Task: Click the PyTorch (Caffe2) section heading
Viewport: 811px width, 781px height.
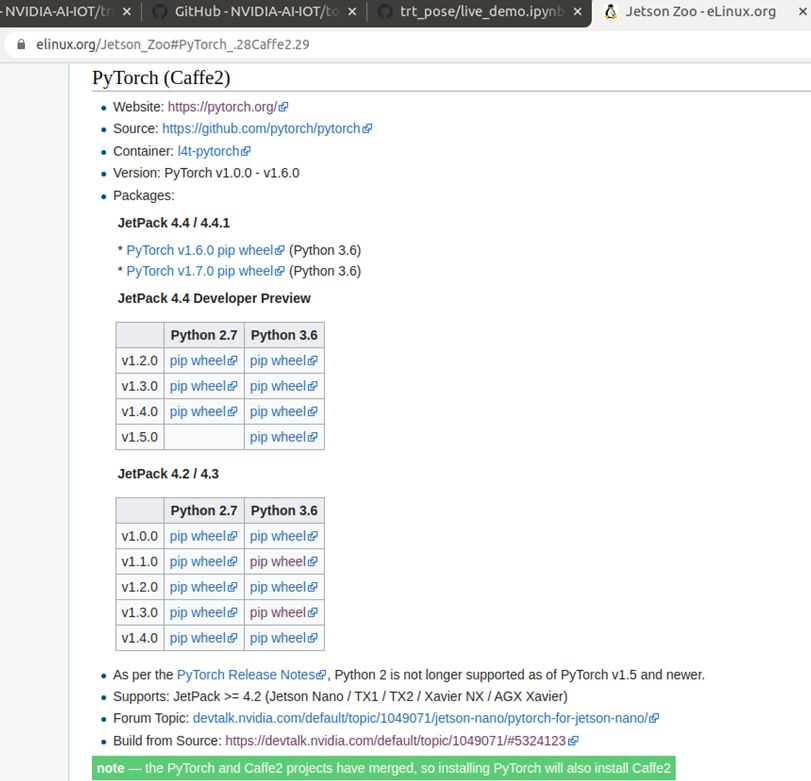Action: click(x=161, y=78)
